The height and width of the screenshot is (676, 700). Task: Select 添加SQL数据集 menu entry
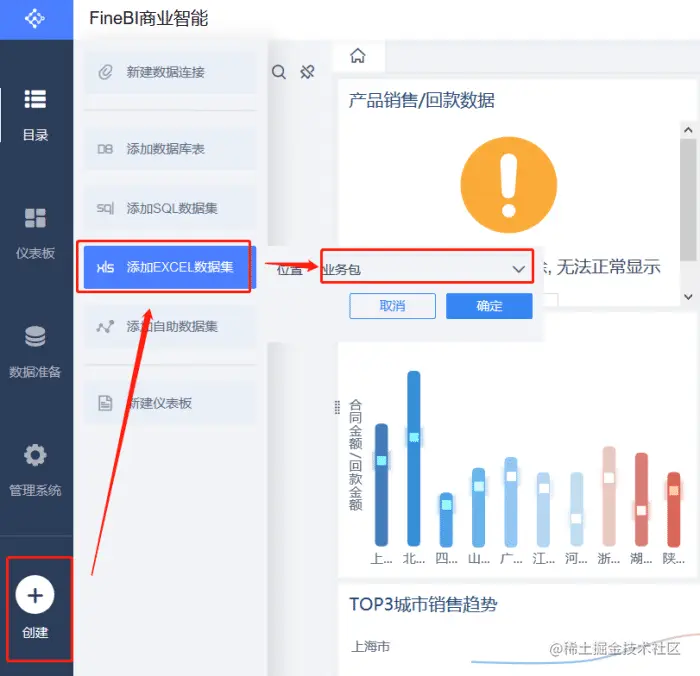point(170,208)
